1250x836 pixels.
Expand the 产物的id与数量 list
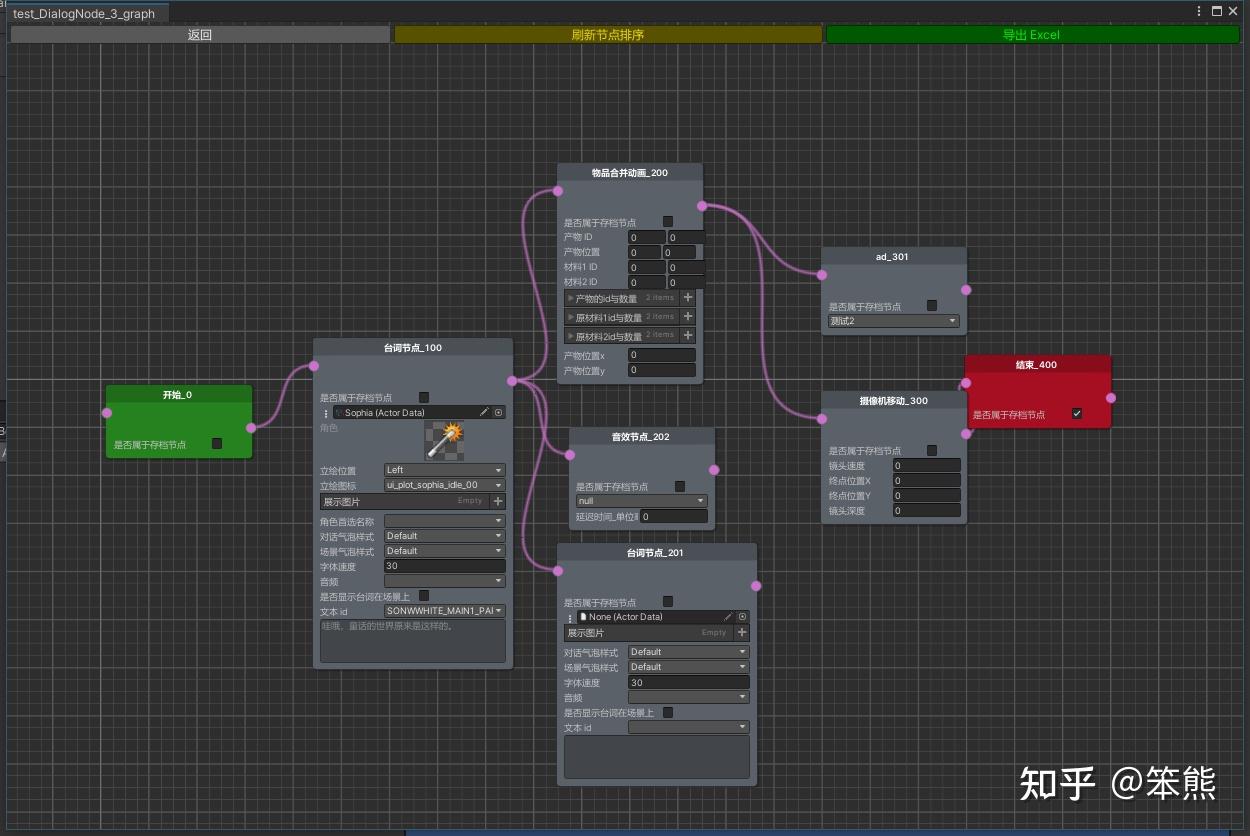pos(571,297)
